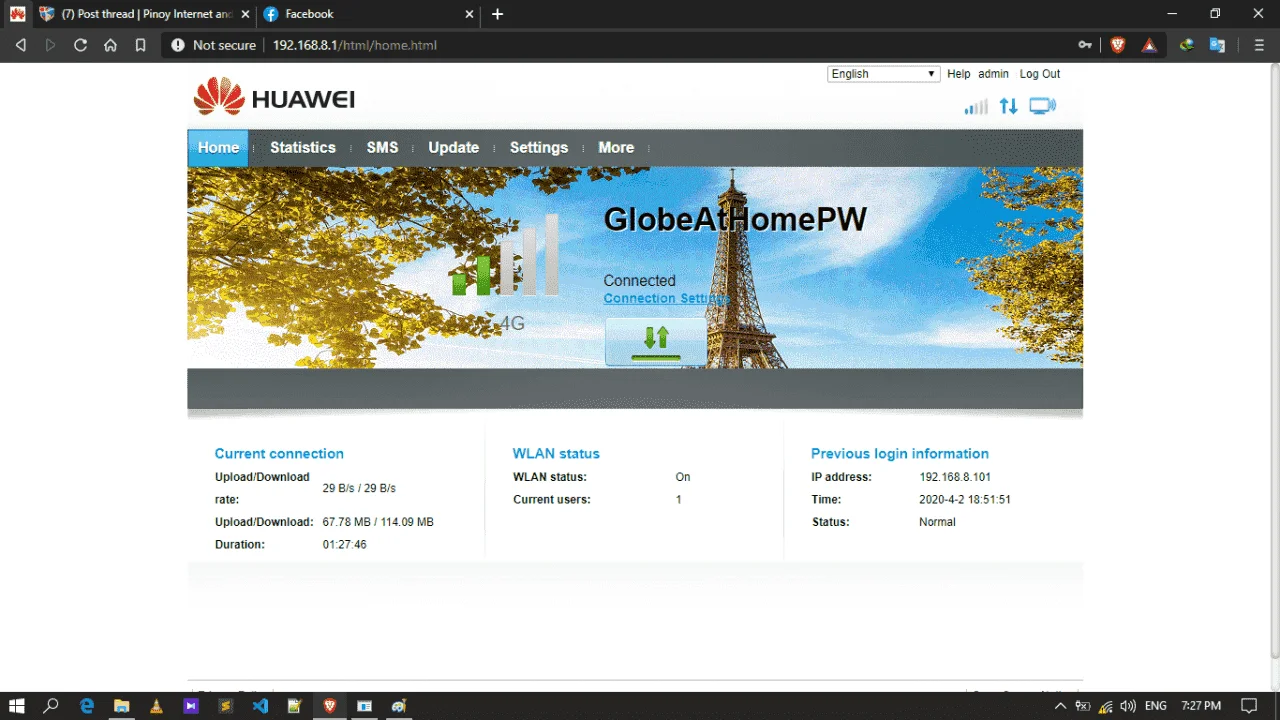This screenshot has height=720, width=1280.
Task: Open File Explorer from the taskbar
Action: (121, 706)
